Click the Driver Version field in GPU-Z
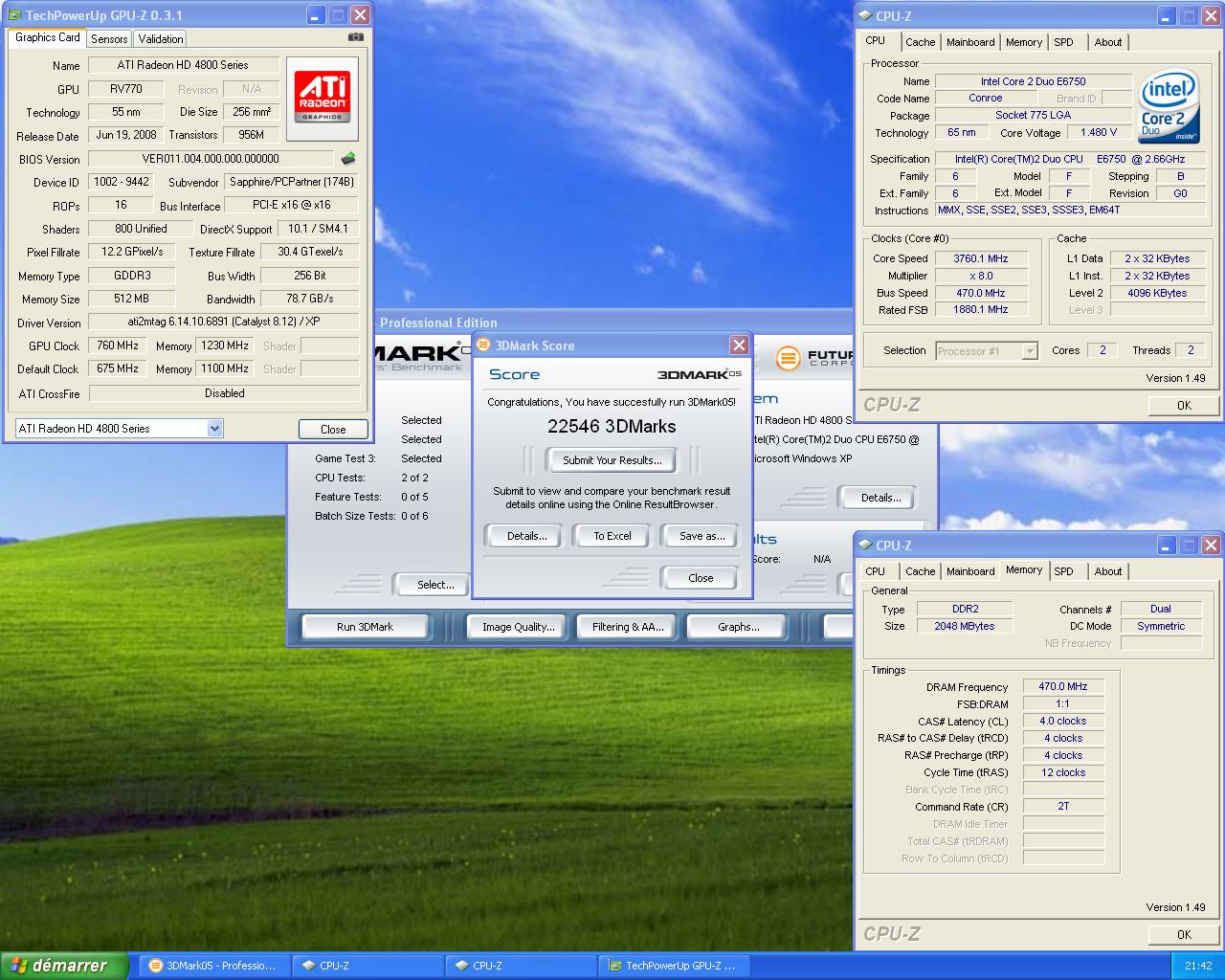This screenshot has width=1225, height=980. click(224, 323)
